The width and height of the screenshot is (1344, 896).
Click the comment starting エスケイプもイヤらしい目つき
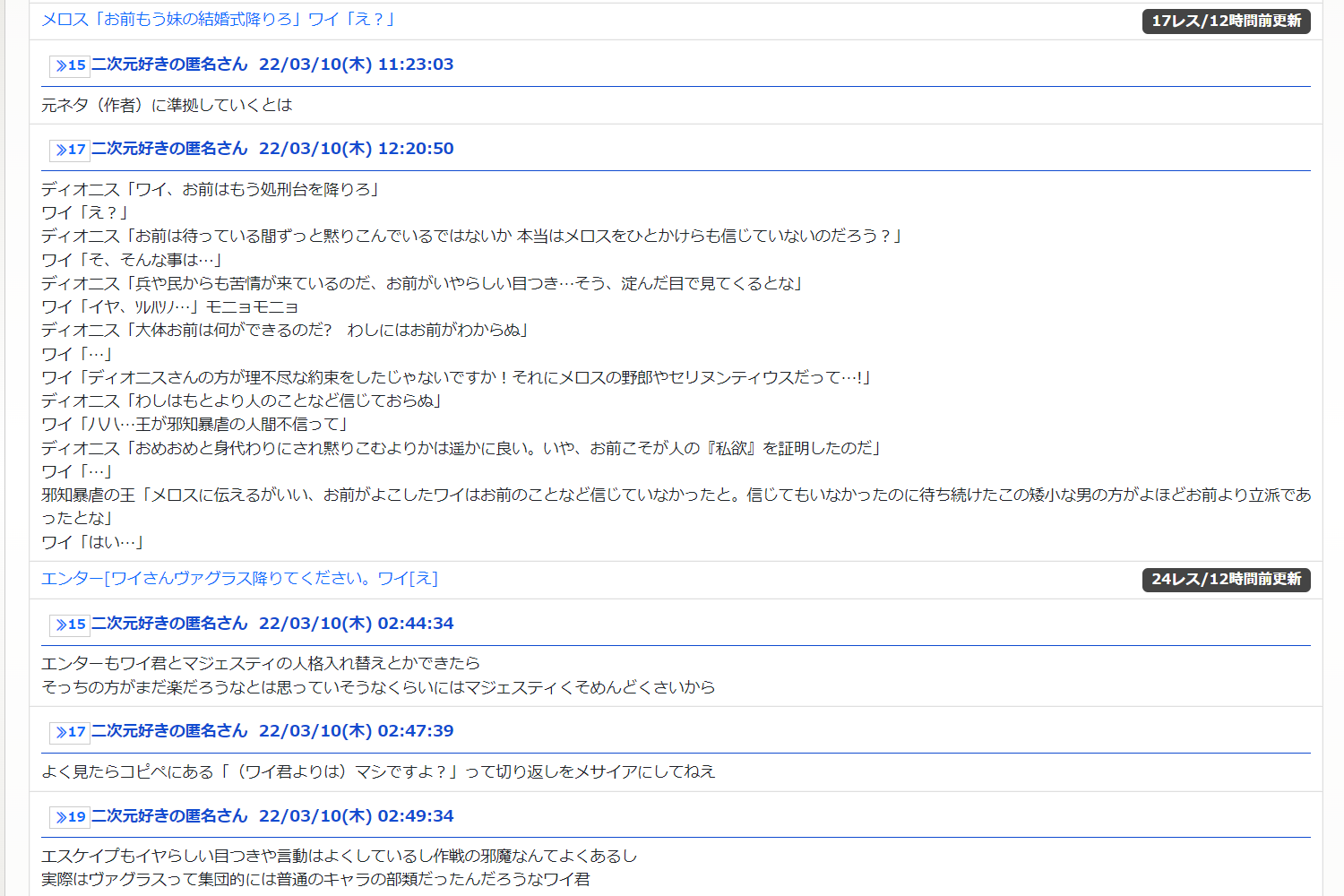click(339, 856)
